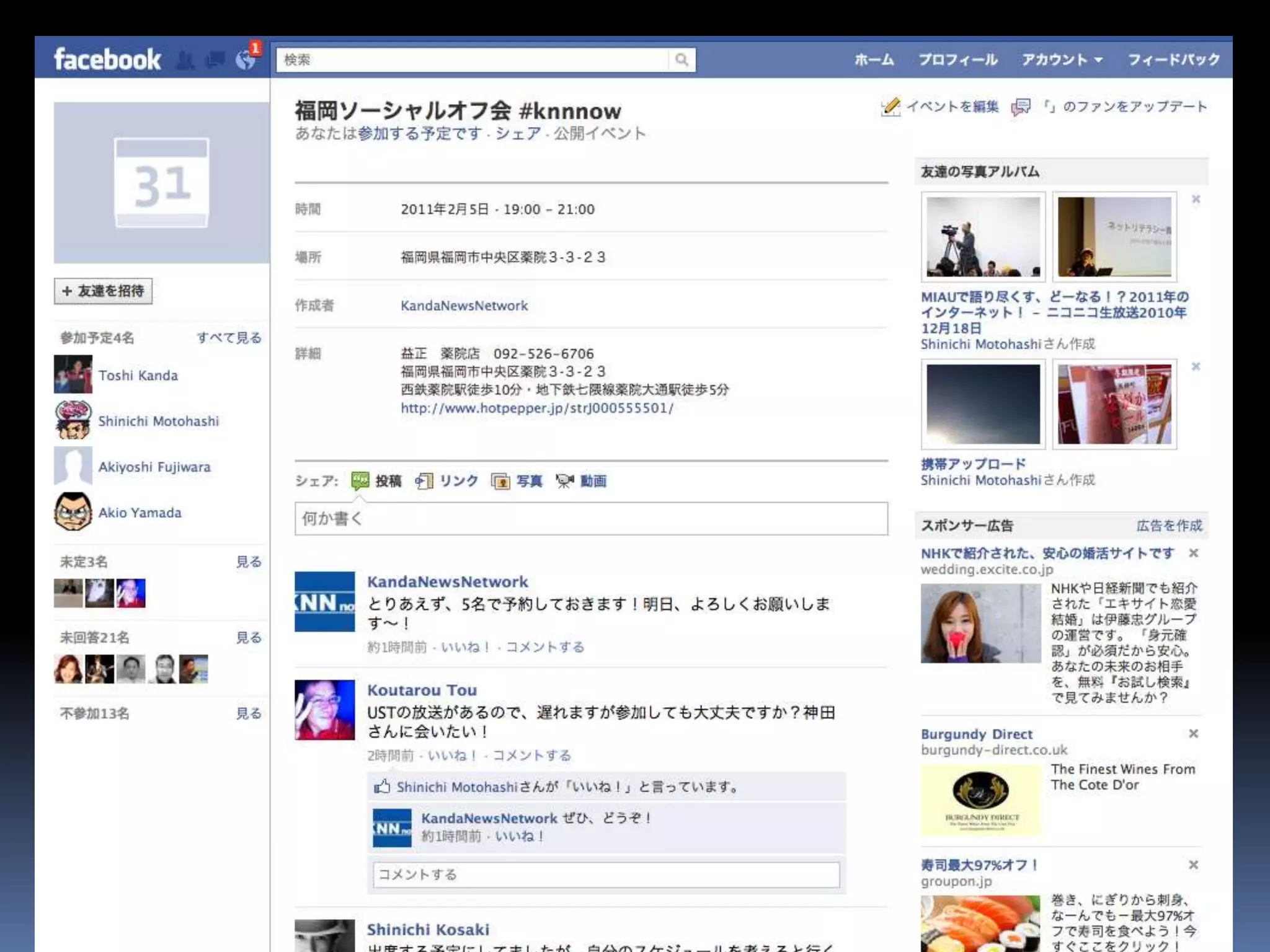Open the notifications globe icon
This screenshot has height=952, width=1270.
point(246,59)
